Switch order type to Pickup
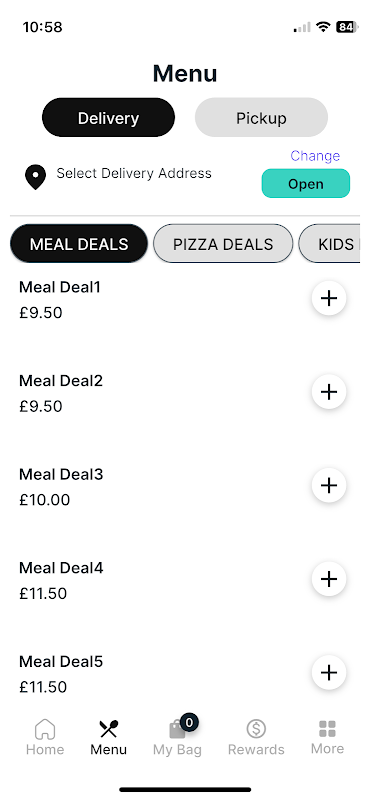This screenshot has width=370, height=800. [x=261, y=118]
